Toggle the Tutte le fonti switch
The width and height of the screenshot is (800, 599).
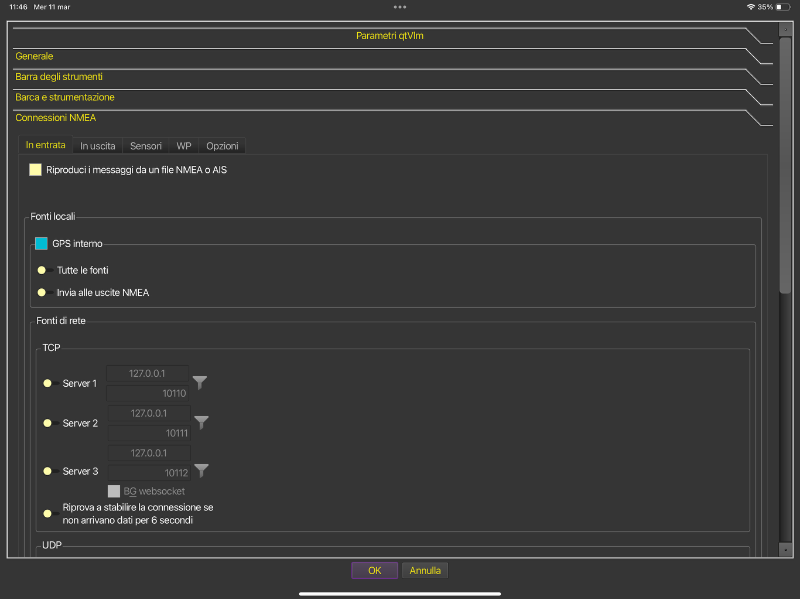pos(42,270)
